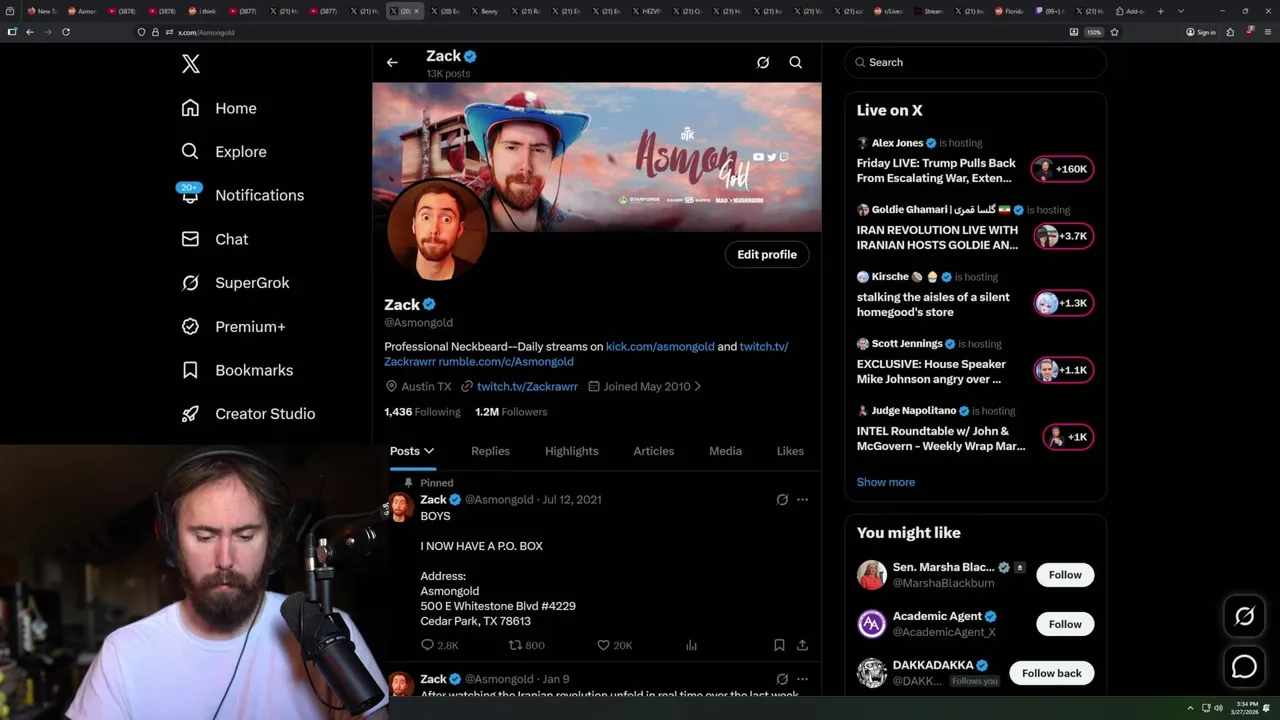Reload the page in browser toolbar
Viewport: 1280px width, 720px height.
click(x=66, y=32)
